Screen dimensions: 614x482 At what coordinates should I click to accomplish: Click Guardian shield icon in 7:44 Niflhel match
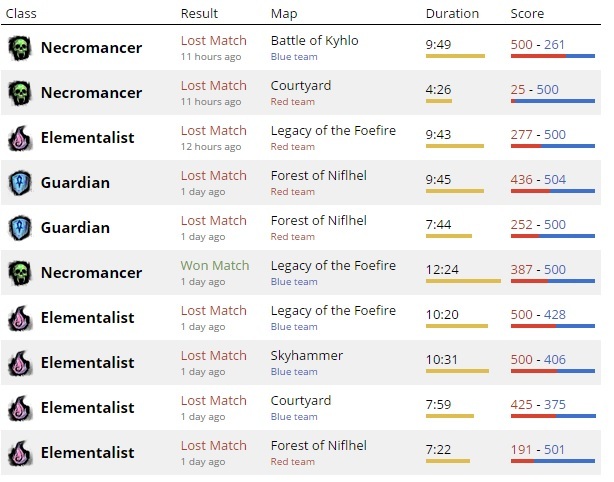[20, 228]
